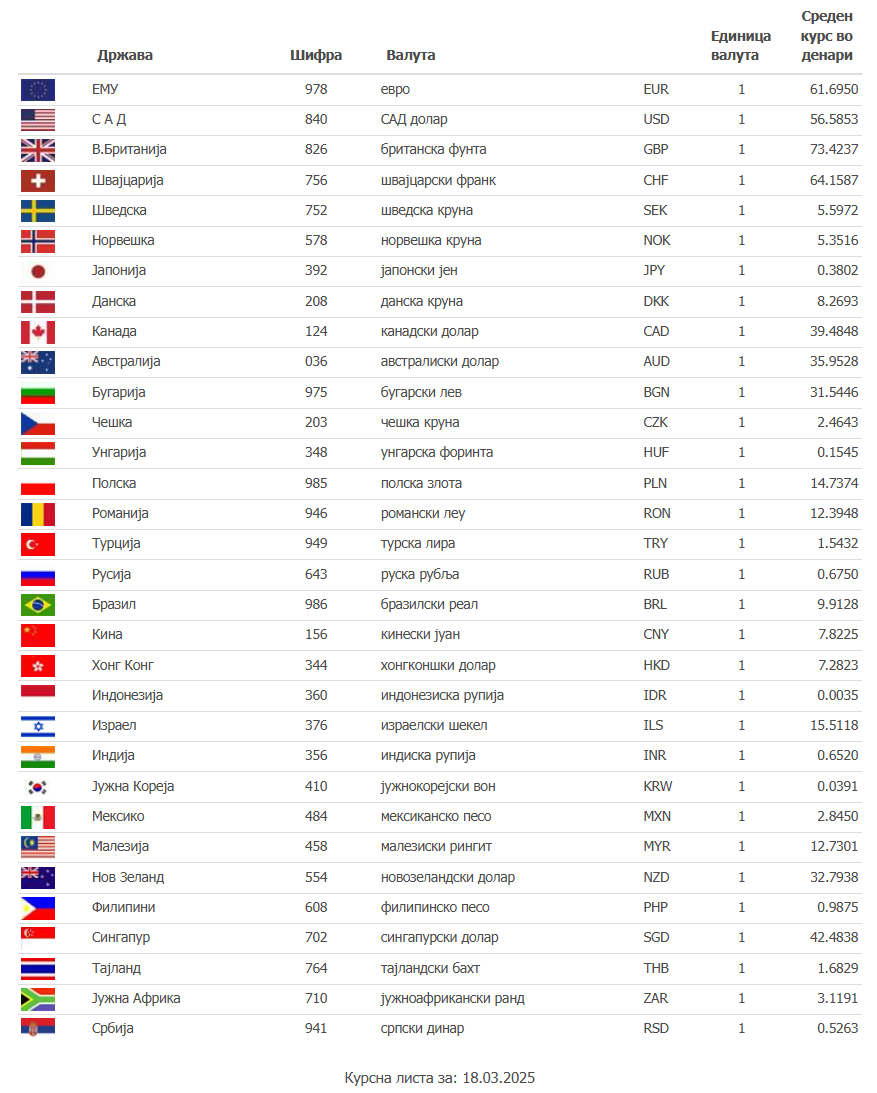Click the Шифра column header
Viewport: 877px width, 1093px height.
pos(316,55)
